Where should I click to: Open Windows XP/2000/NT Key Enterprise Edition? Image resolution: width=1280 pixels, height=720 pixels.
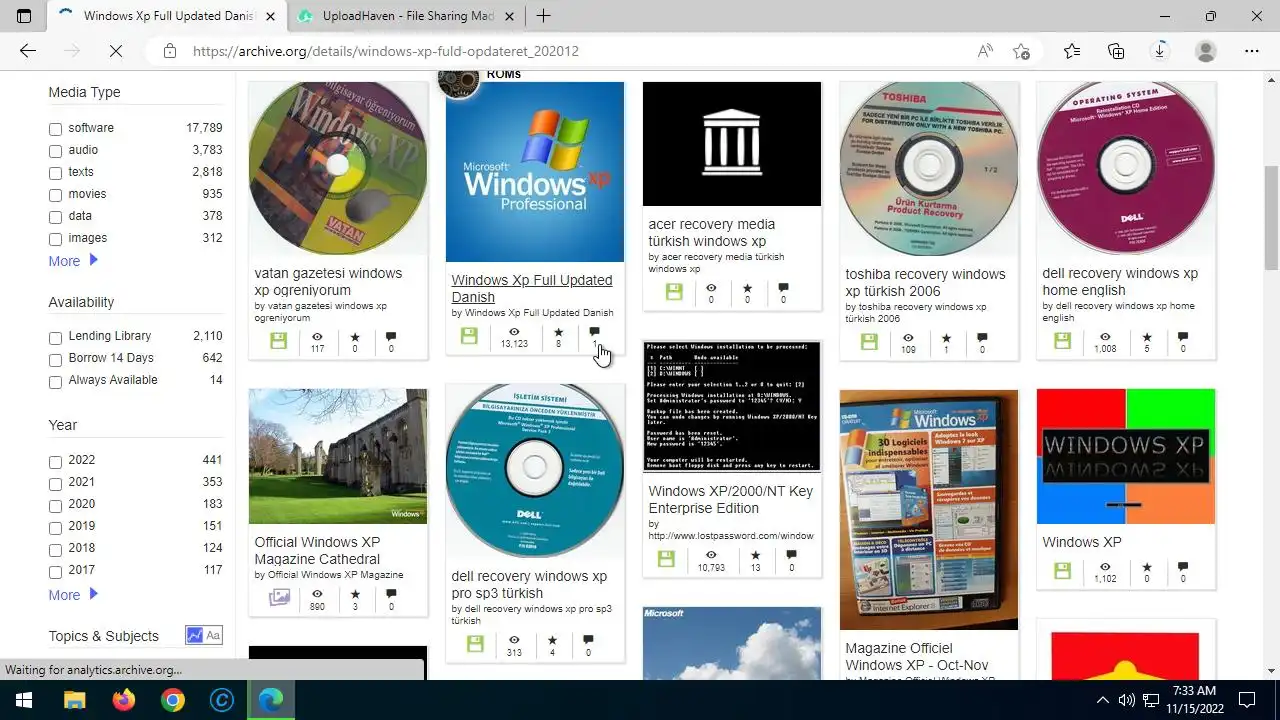(x=730, y=499)
